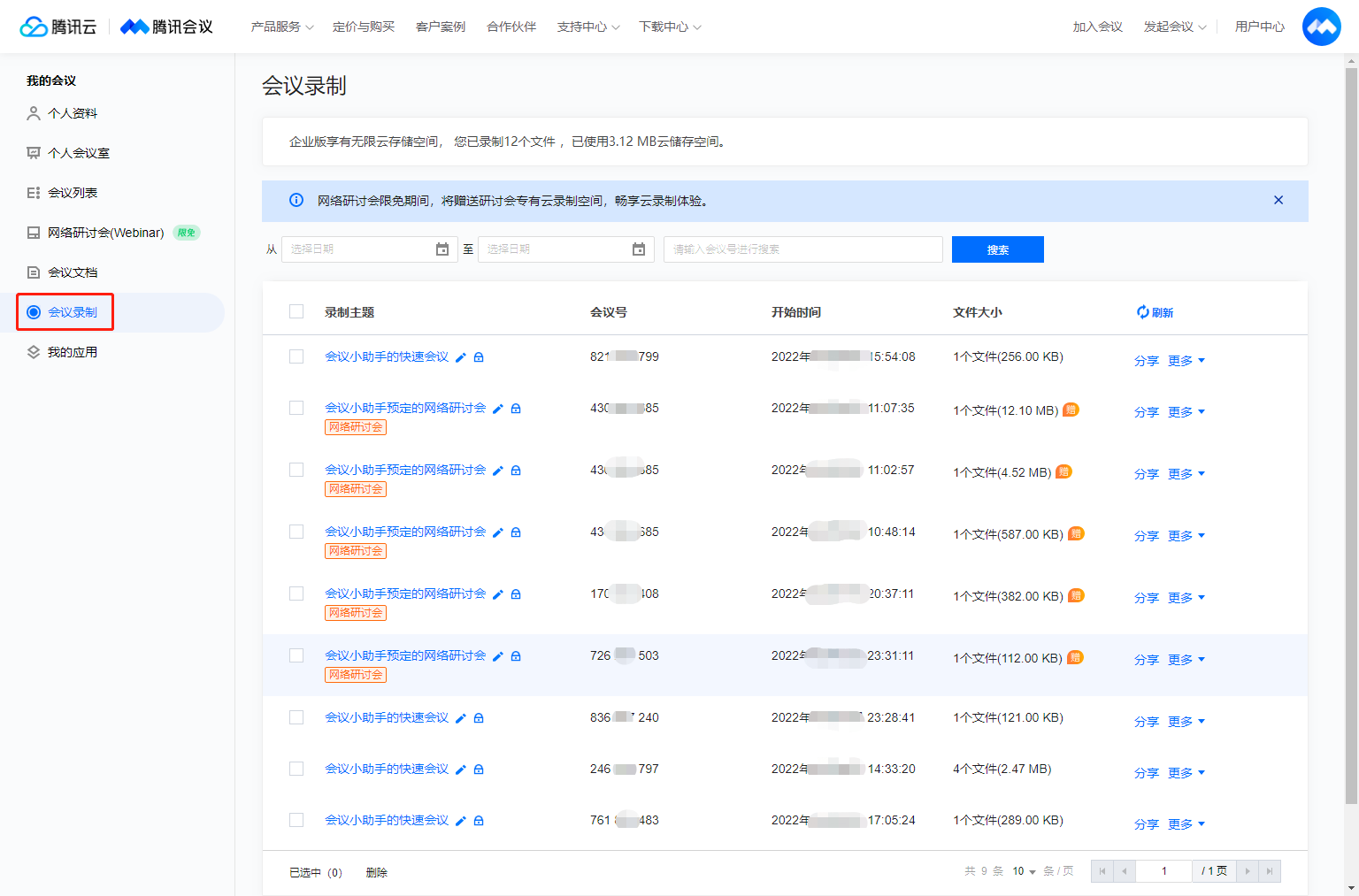Viewport: 1359px width, 896px height.
Task: Expand the 发起会议 dropdown
Action: coord(1175,27)
